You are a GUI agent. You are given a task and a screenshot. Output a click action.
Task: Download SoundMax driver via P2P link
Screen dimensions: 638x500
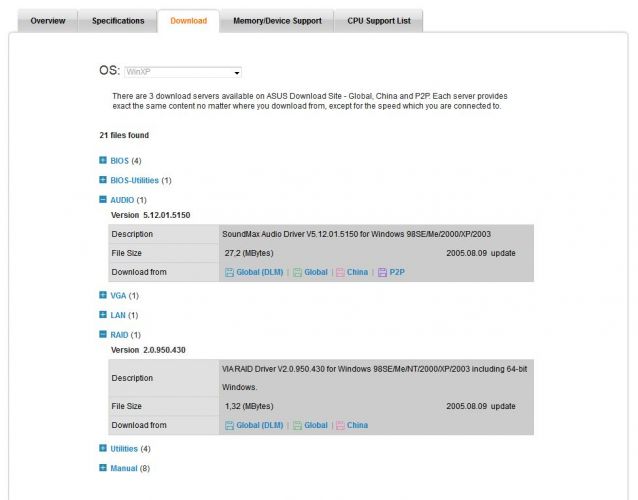click(x=397, y=272)
